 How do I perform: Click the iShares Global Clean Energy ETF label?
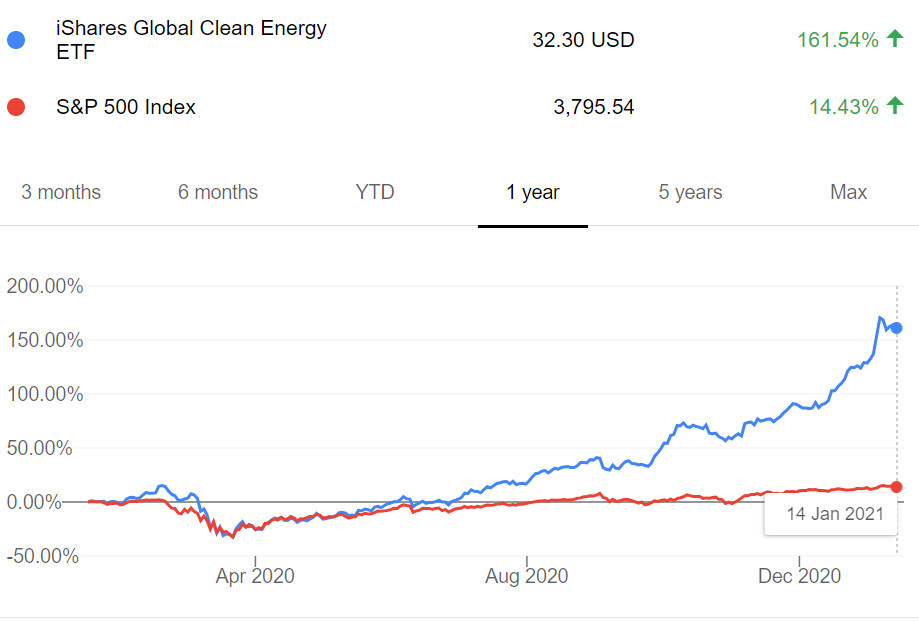(x=190, y=40)
